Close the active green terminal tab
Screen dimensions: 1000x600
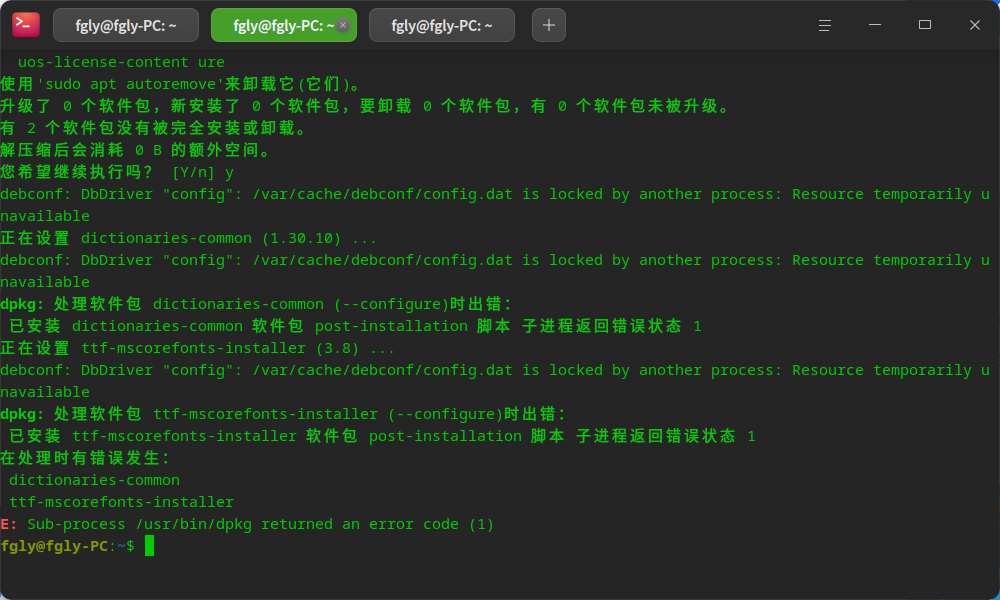[x=343, y=26]
